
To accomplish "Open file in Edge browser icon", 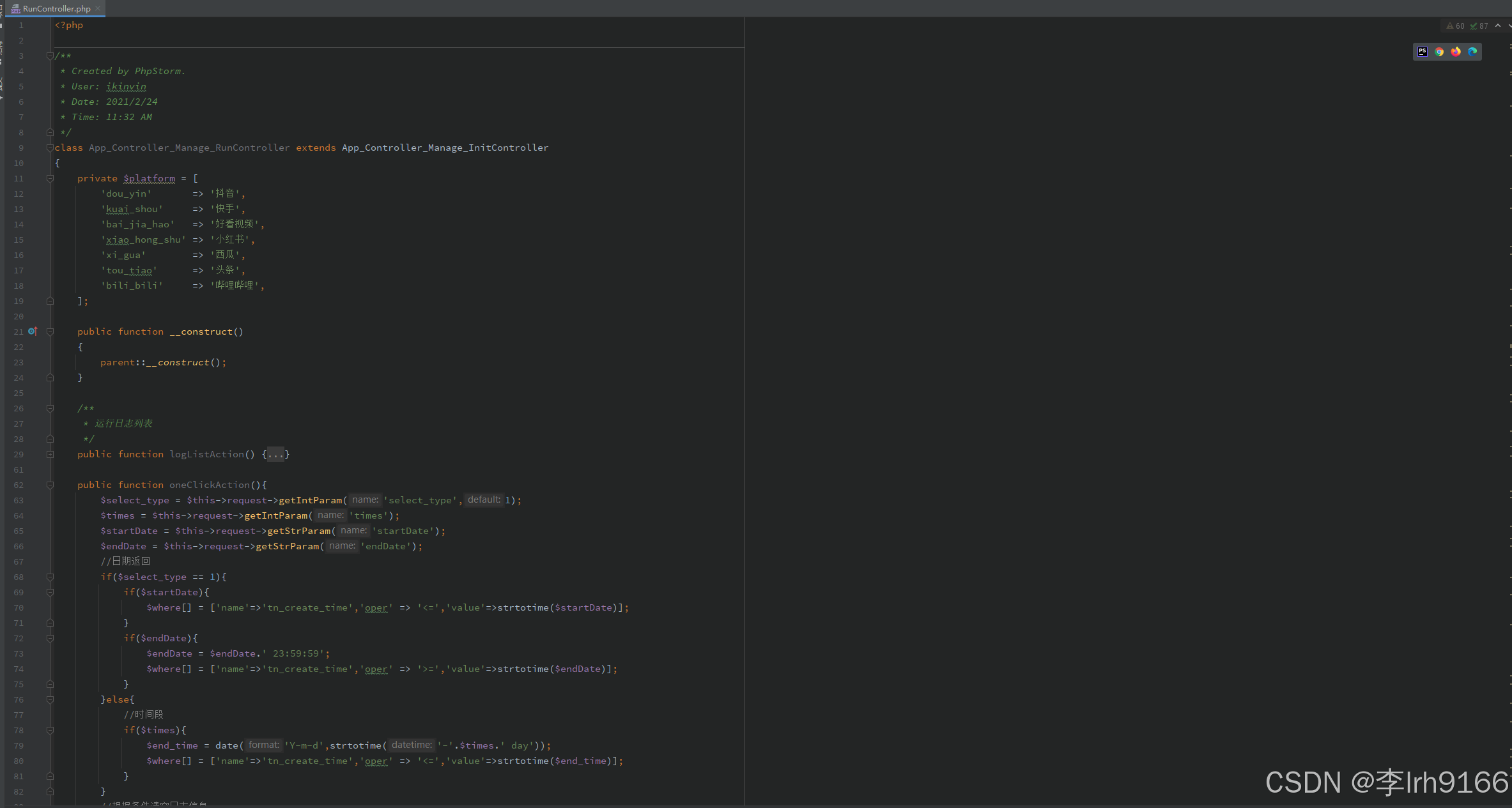I will click(x=1472, y=52).
